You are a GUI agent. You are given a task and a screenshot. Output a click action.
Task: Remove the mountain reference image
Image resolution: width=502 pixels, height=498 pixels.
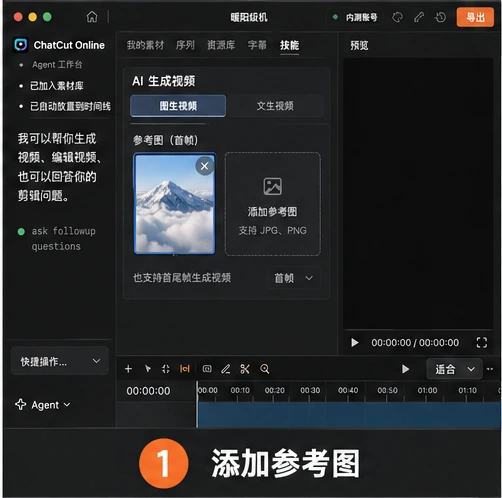pos(205,166)
